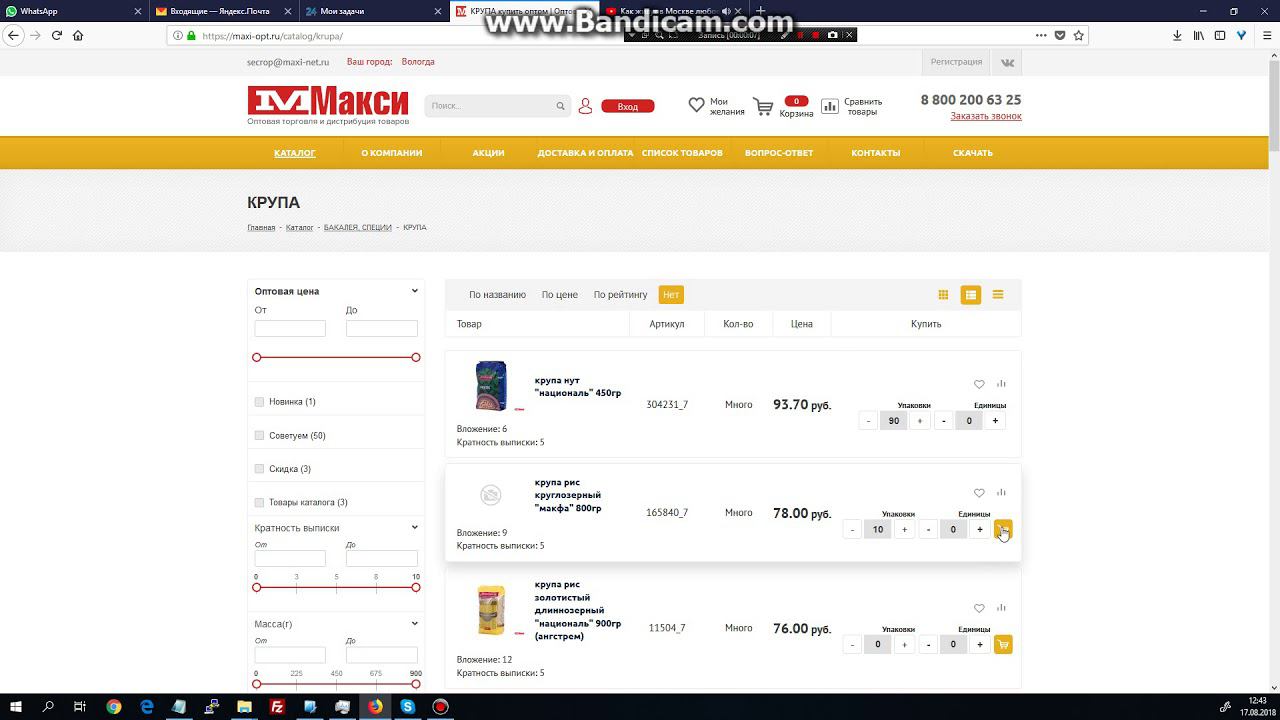Open the Windows Start menu
The height and width of the screenshot is (720, 1280).
16,707
